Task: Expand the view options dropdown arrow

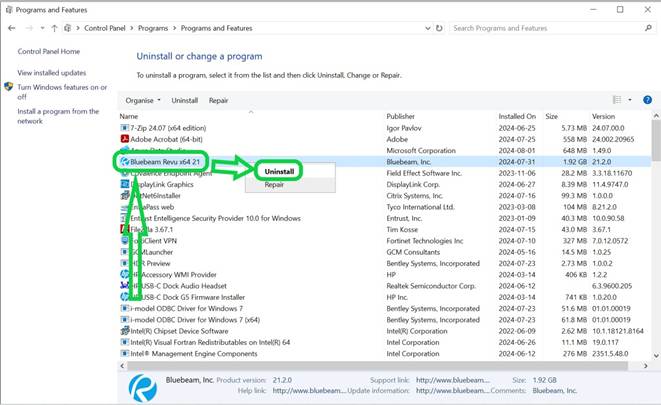Action: coord(630,100)
